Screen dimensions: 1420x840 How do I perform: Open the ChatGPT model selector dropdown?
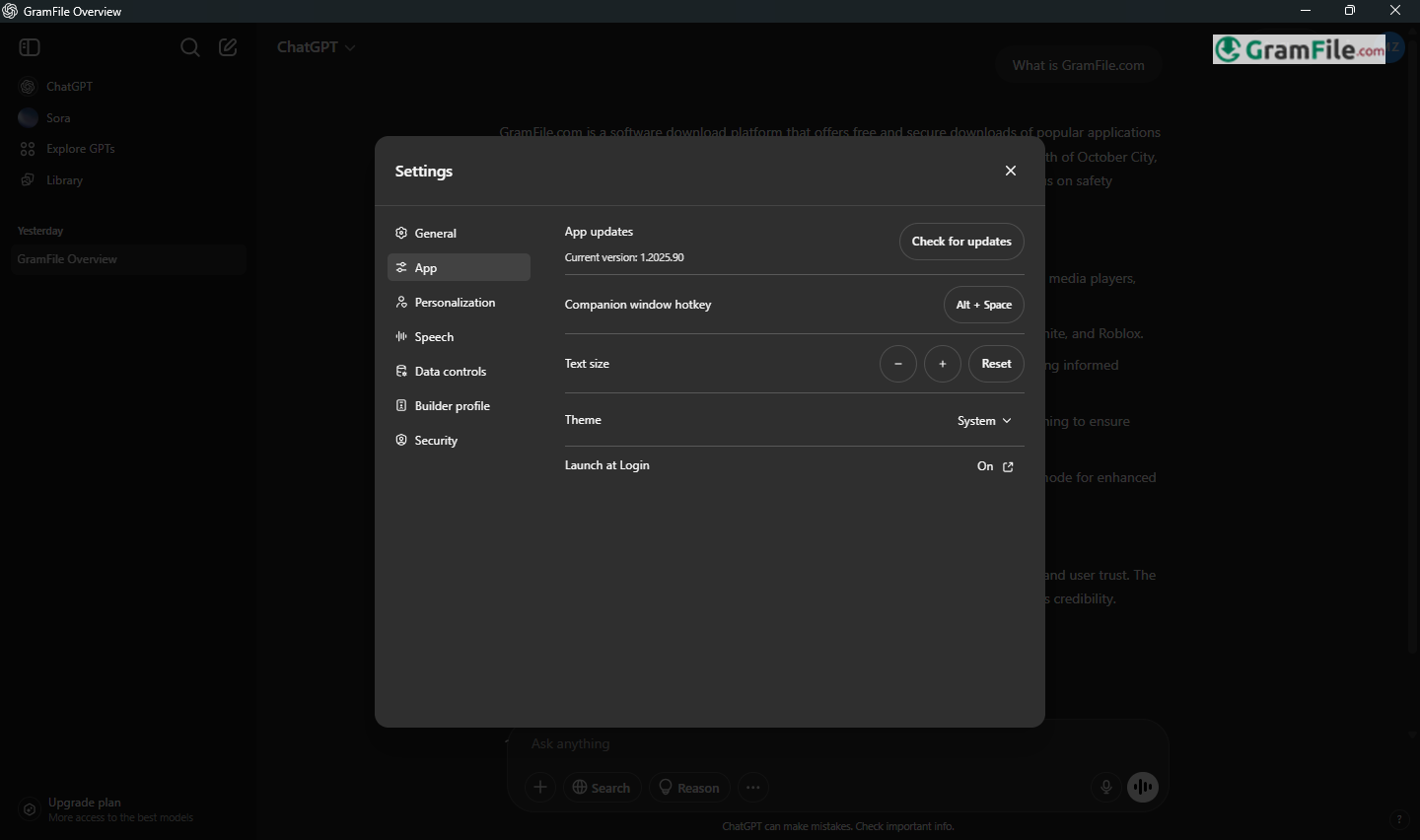click(316, 47)
